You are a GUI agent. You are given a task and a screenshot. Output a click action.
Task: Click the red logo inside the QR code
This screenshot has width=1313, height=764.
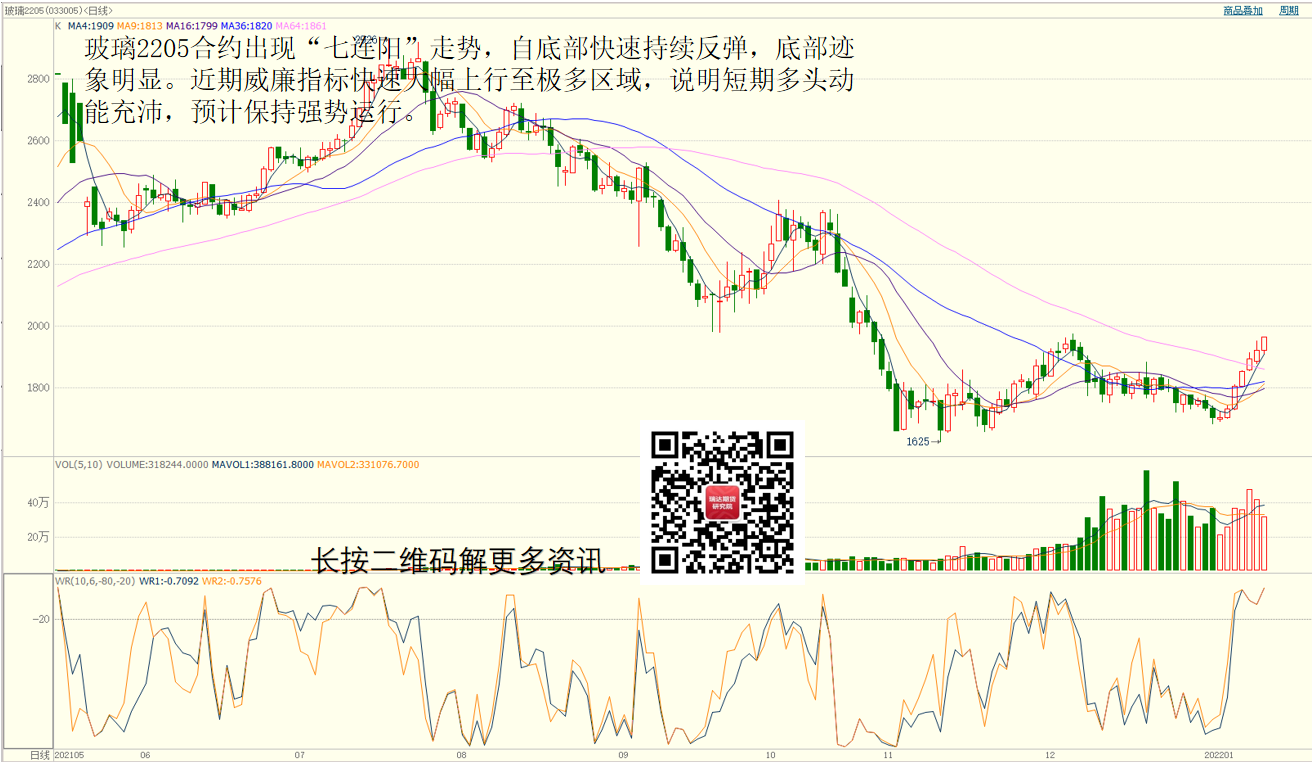(x=722, y=502)
